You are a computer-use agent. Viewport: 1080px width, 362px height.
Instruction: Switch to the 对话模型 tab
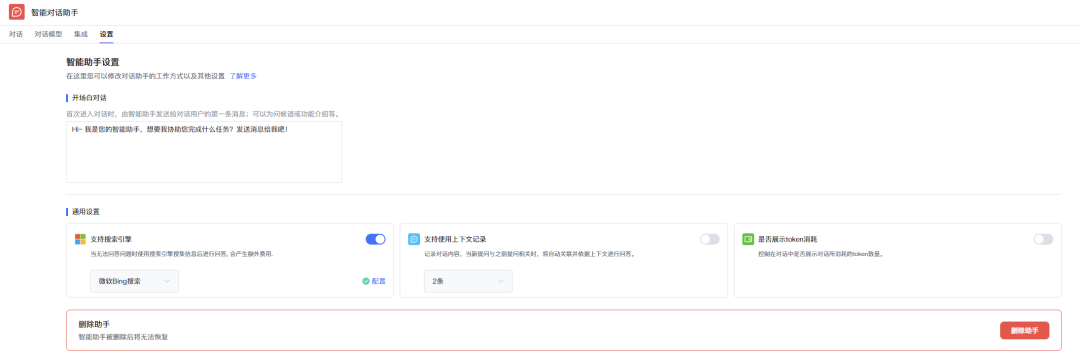(x=48, y=34)
